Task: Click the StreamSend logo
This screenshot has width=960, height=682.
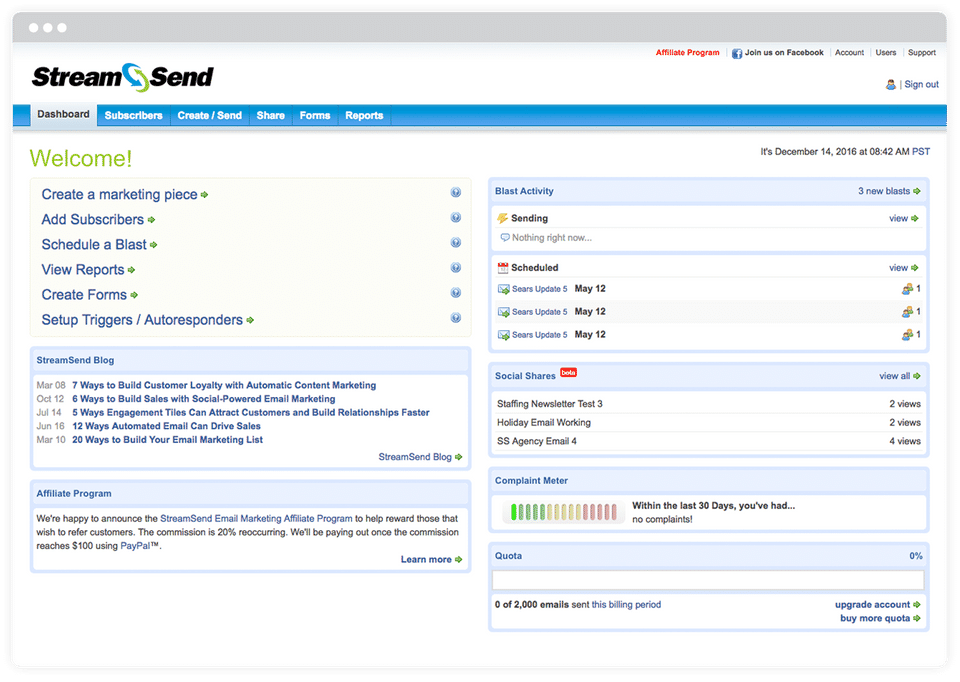Action: click(x=122, y=77)
